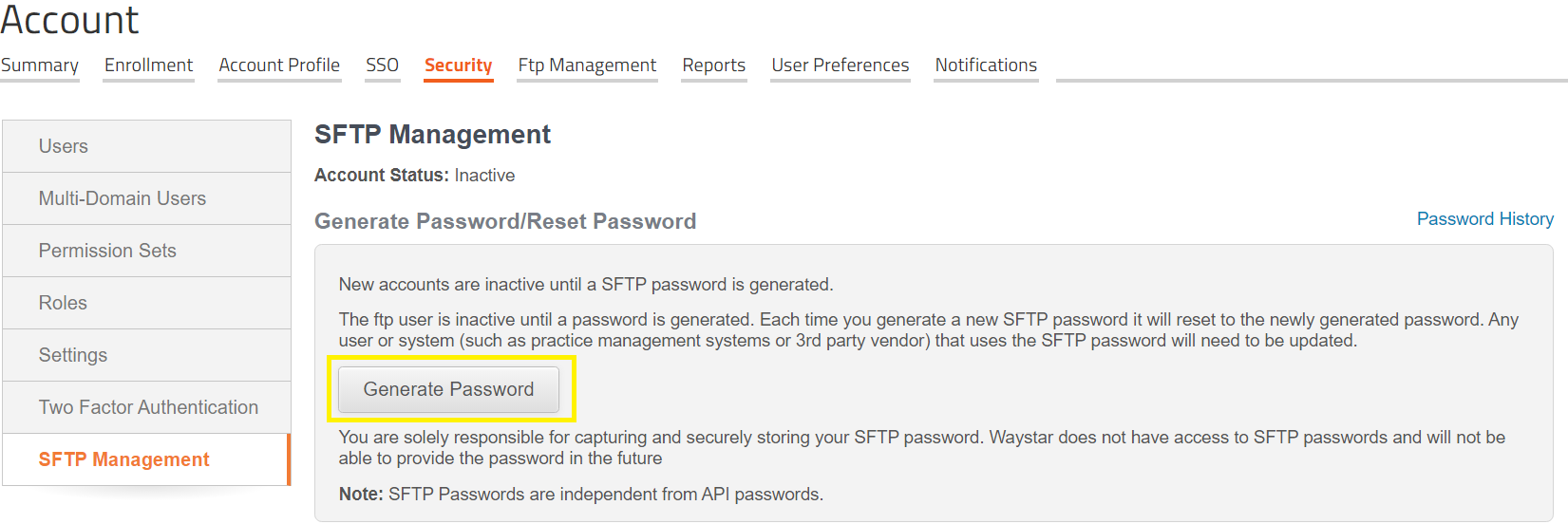
Task: Click the Generate Password/Reset Password section heading
Action: [x=505, y=221]
